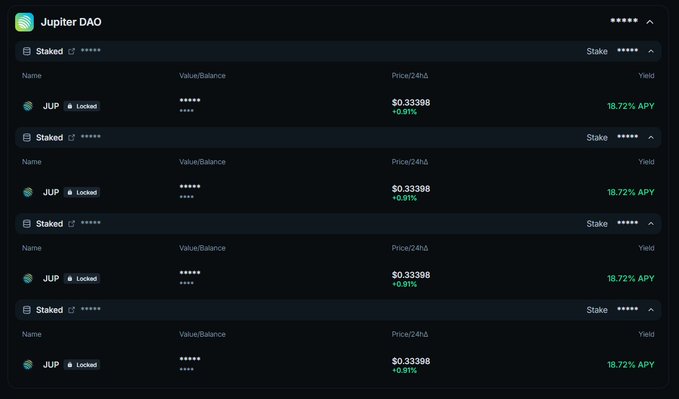Click Price/24hΔ column header in the third section
679x399 pixels.
pos(410,248)
